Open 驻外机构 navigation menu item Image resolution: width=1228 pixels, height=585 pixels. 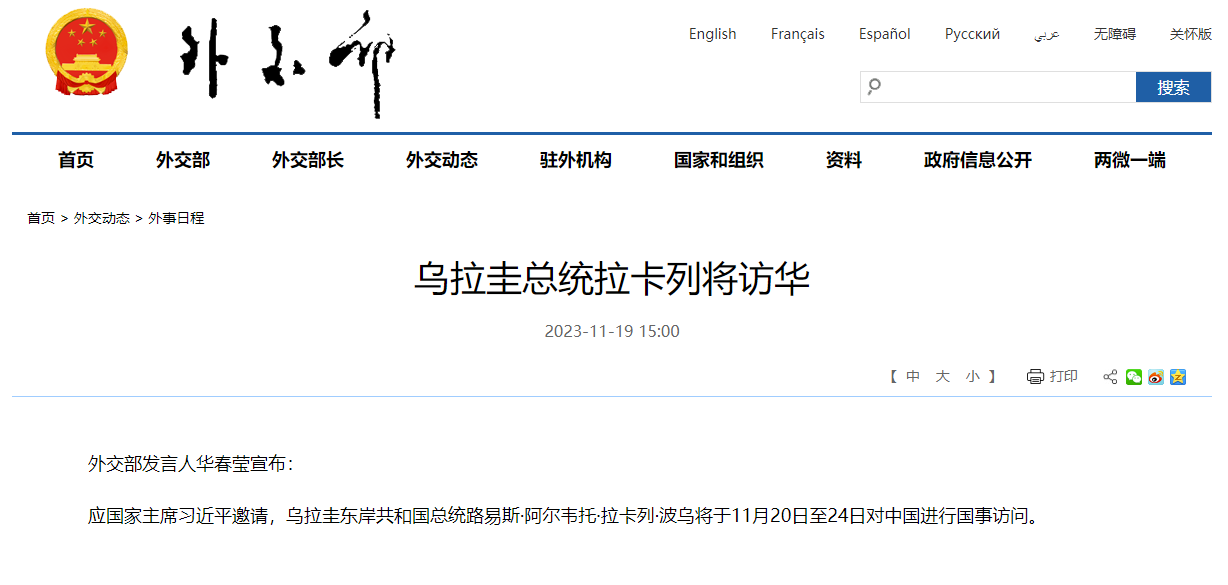576,160
